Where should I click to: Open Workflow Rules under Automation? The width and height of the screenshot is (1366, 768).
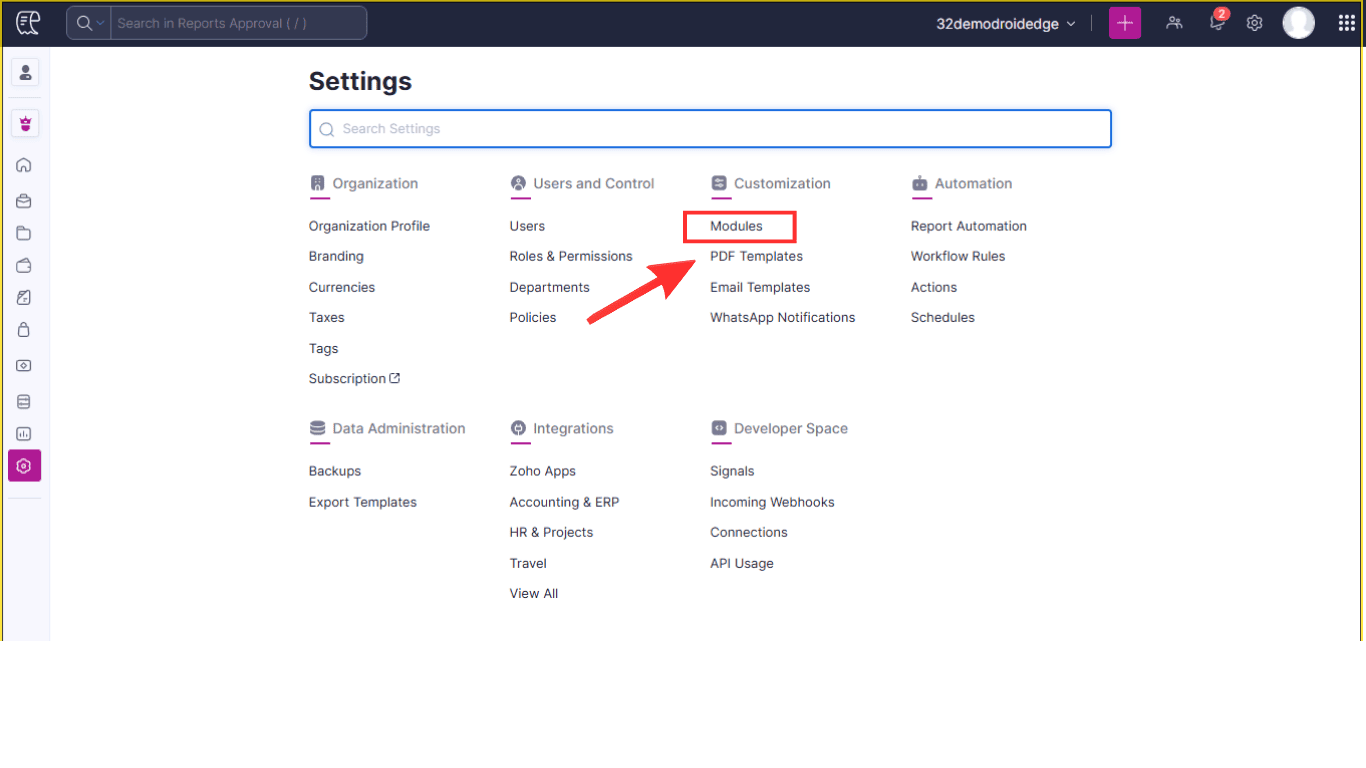tap(957, 256)
